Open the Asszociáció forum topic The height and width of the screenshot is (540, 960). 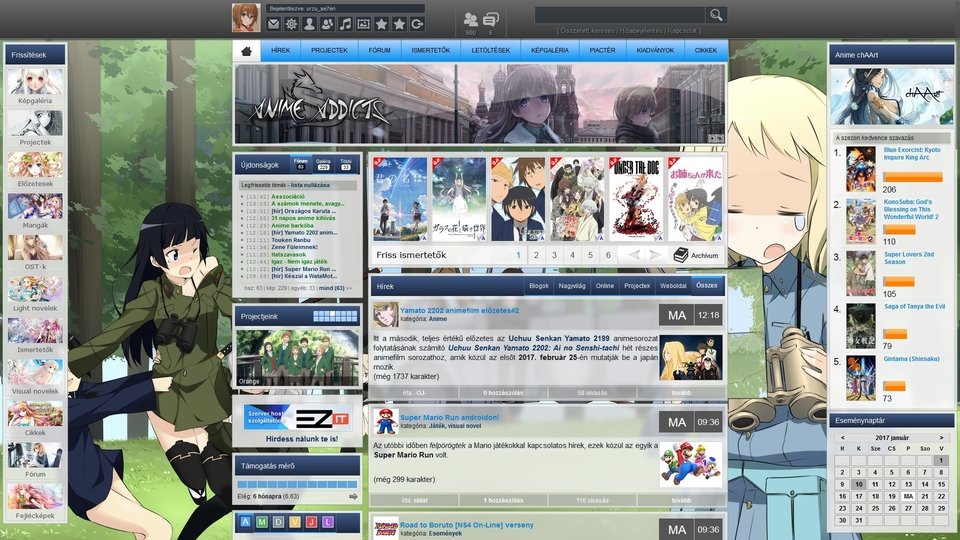click(288, 197)
